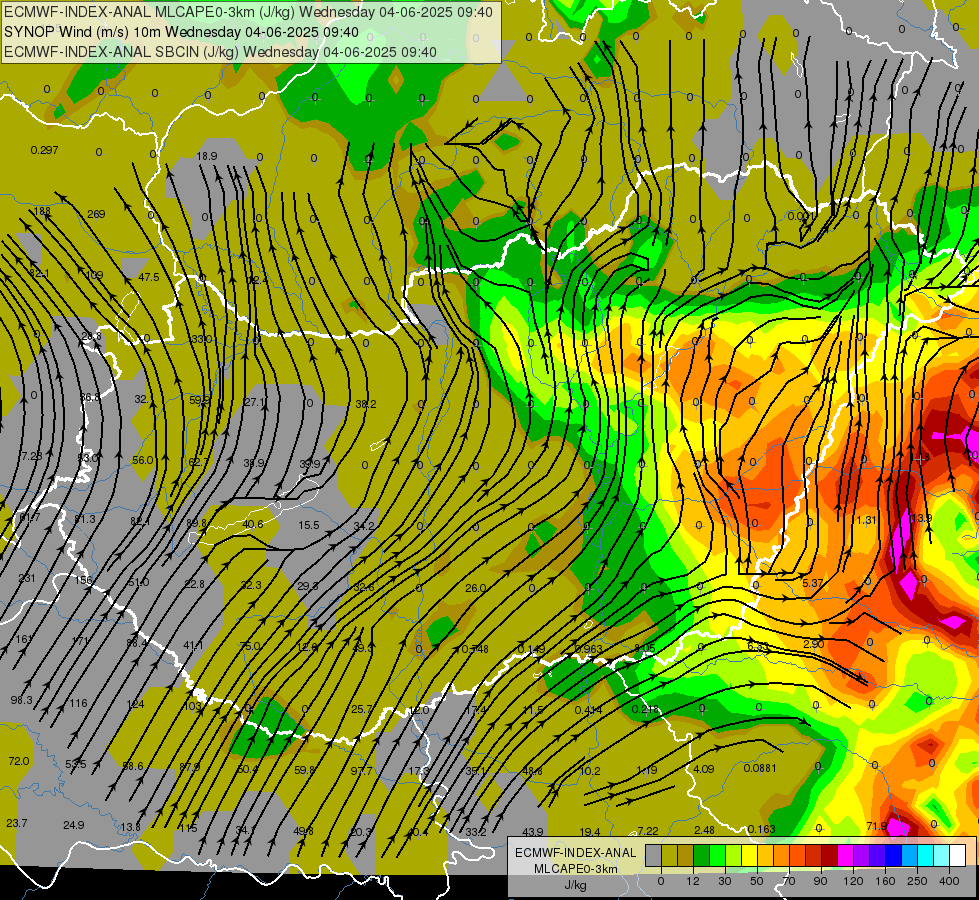Viewport: 979px width, 900px height.
Task: Click the map value 231
Action: (27, 578)
